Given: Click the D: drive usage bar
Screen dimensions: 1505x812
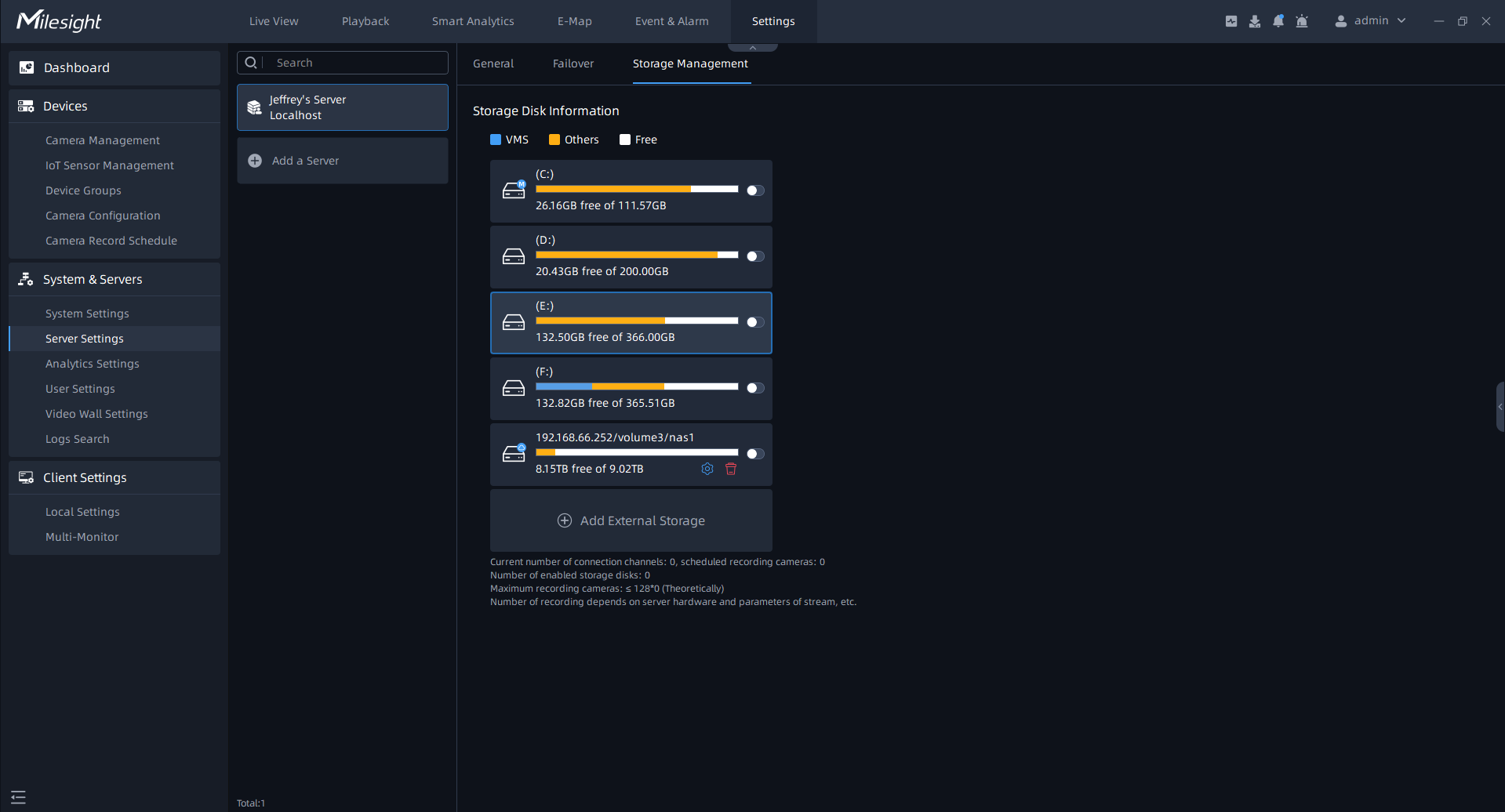Looking at the screenshot, I should coord(636,255).
